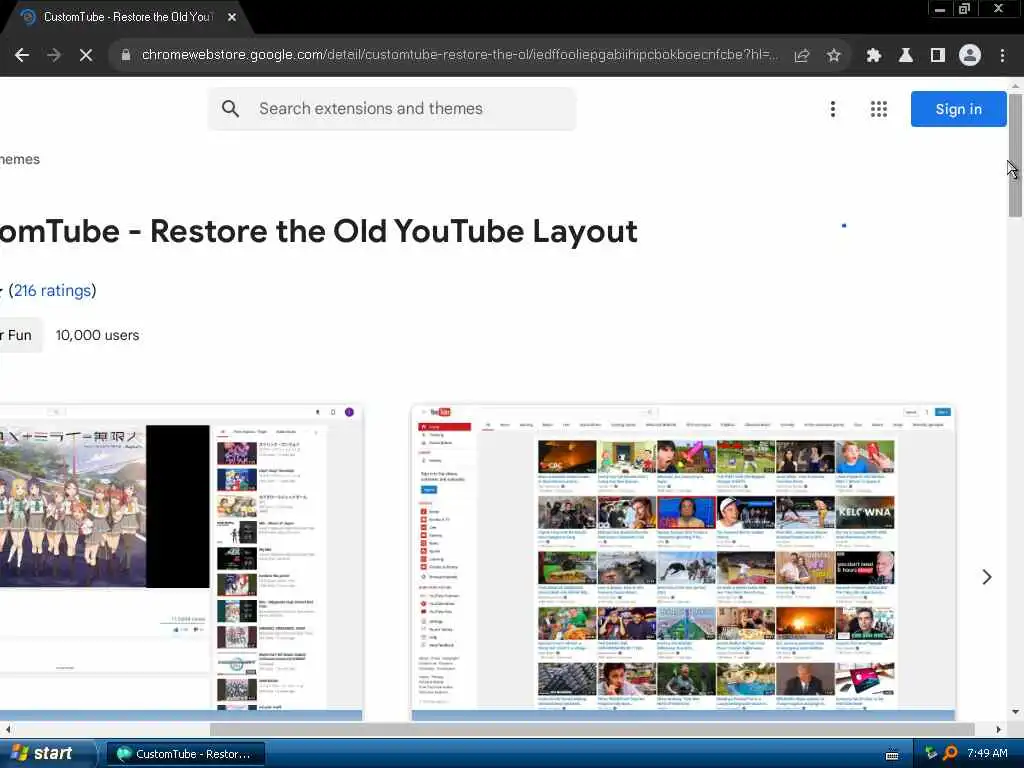Stop loading the page
This screenshot has width=1024, height=768.
(x=86, y=56)
